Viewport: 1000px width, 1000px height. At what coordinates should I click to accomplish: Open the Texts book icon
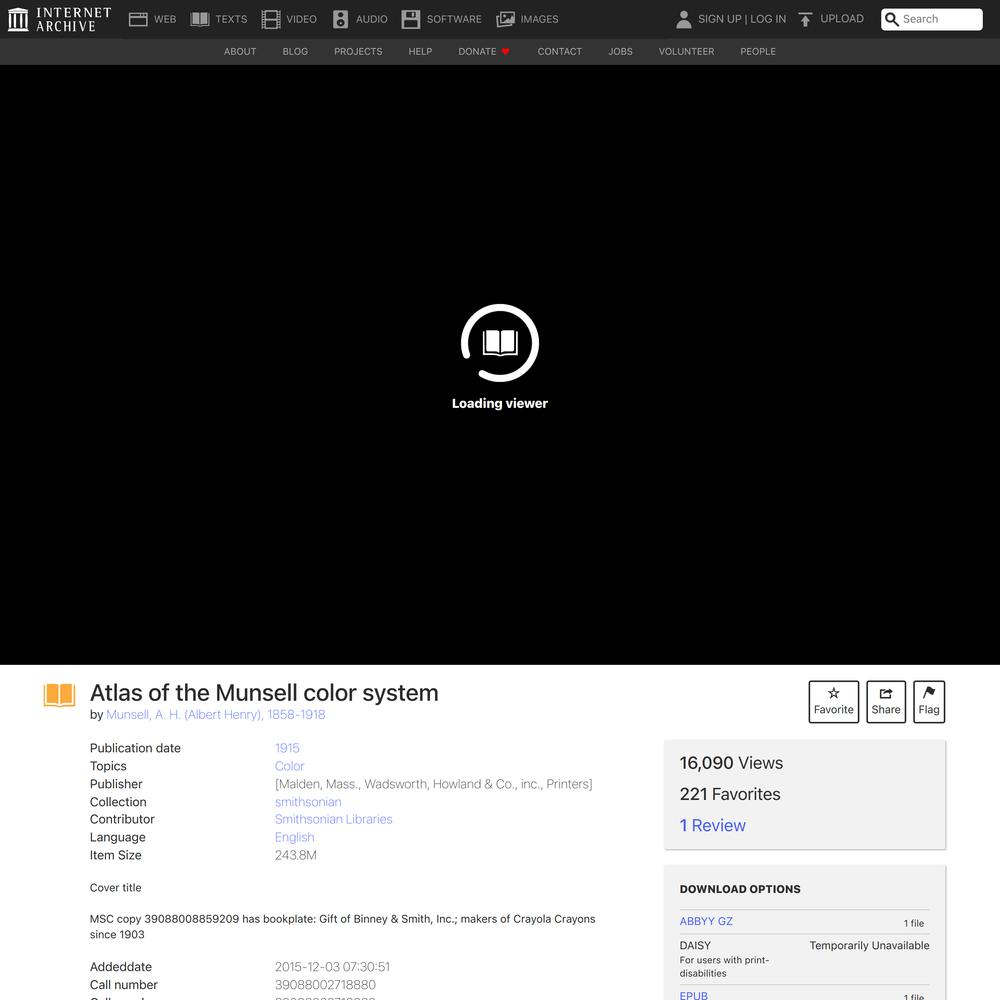[200, 19]
